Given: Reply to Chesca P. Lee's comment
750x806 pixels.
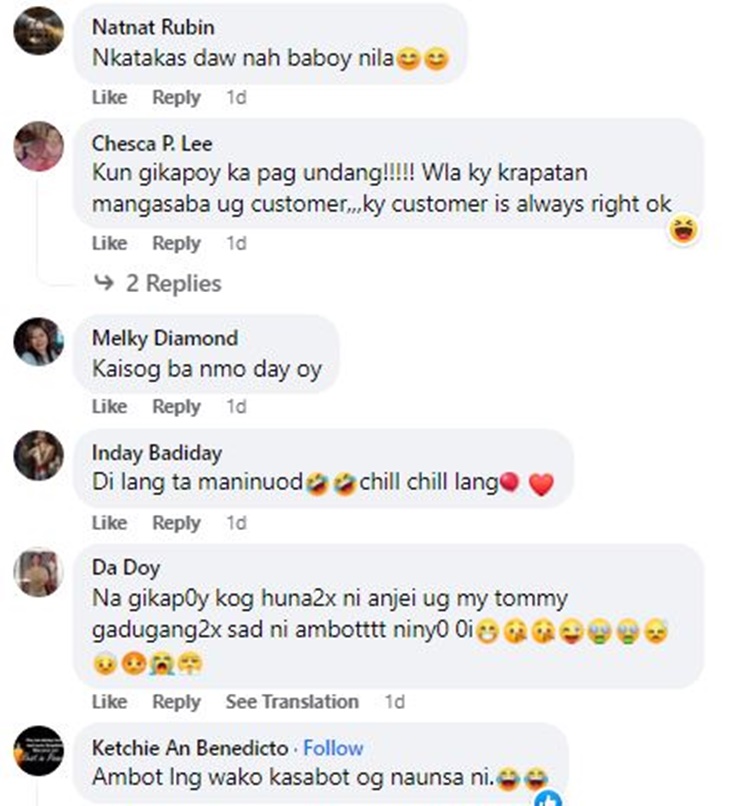Looking at the screenshot, I should click(x=176, y=243).
